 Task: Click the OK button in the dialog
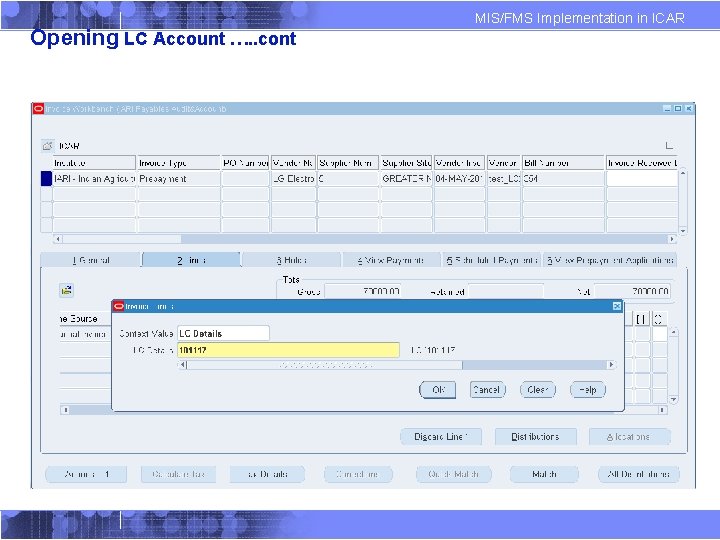pyautogui.click(x=438, y=390)
